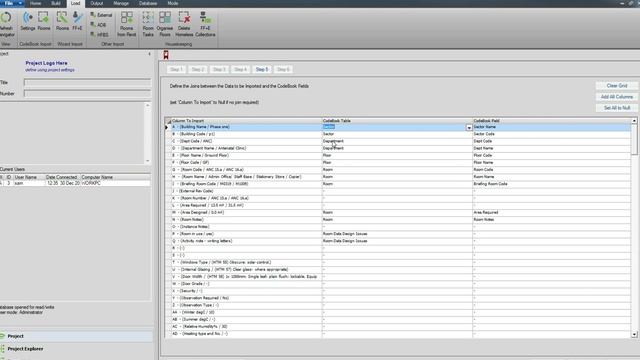This screenshot has height=360, width=640.
Task: Select row G Room Code in grid
Action: click(398, 169)
